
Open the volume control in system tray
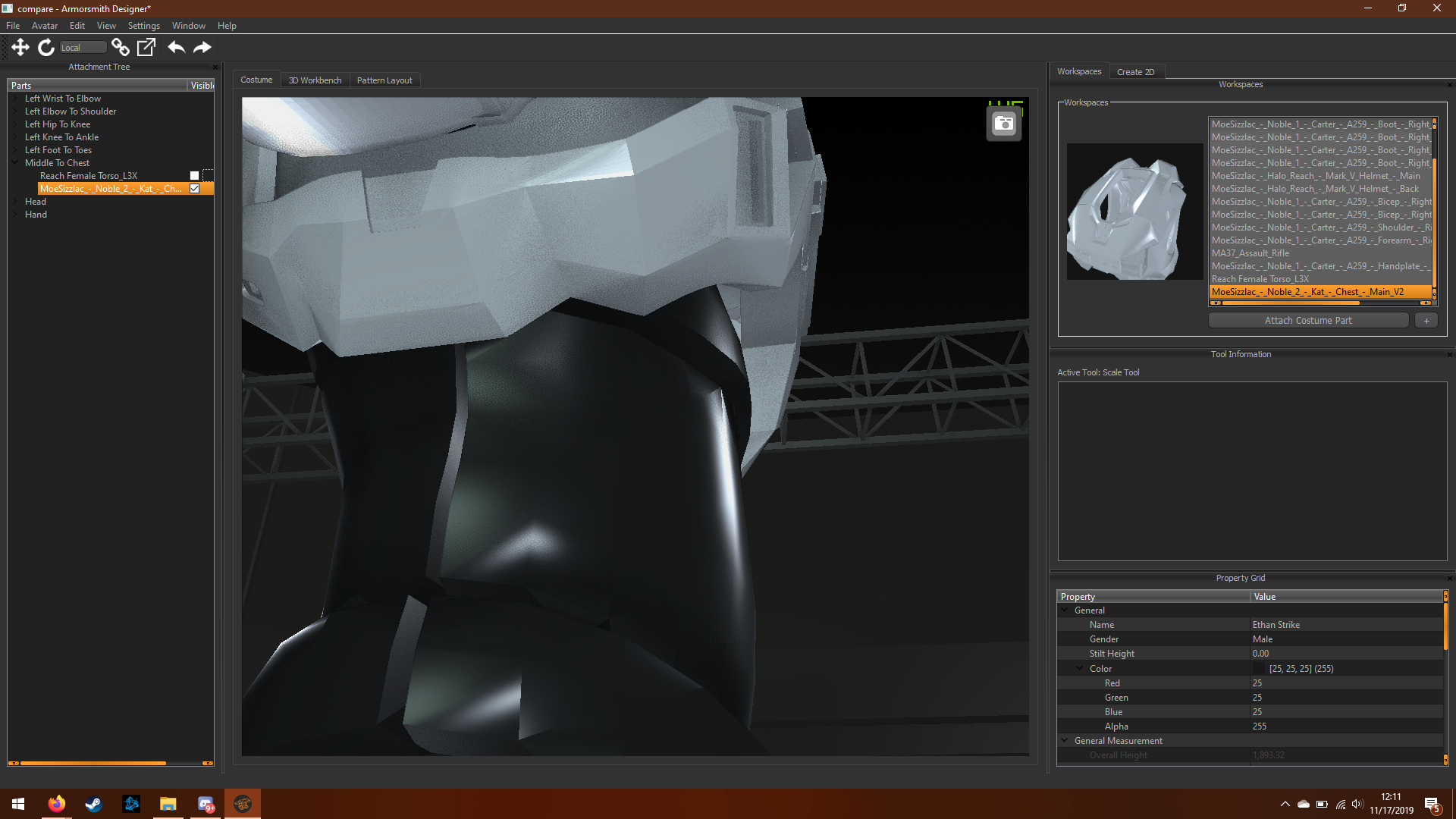point(1357,804)
